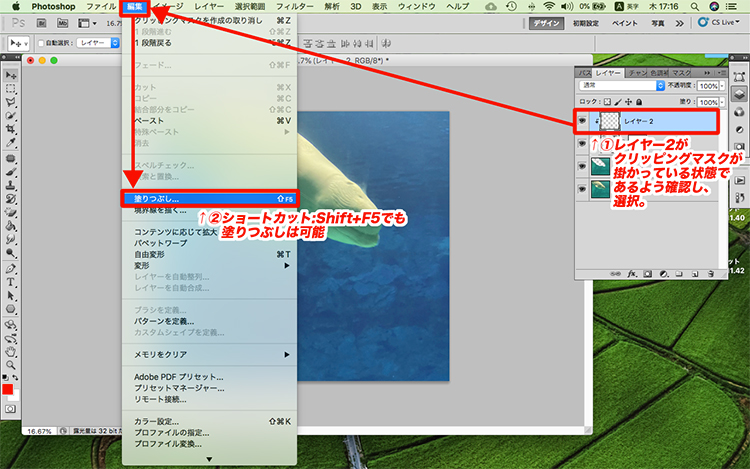Switch to the マスク panel tab
750x469 pixels.
(681, 73)
